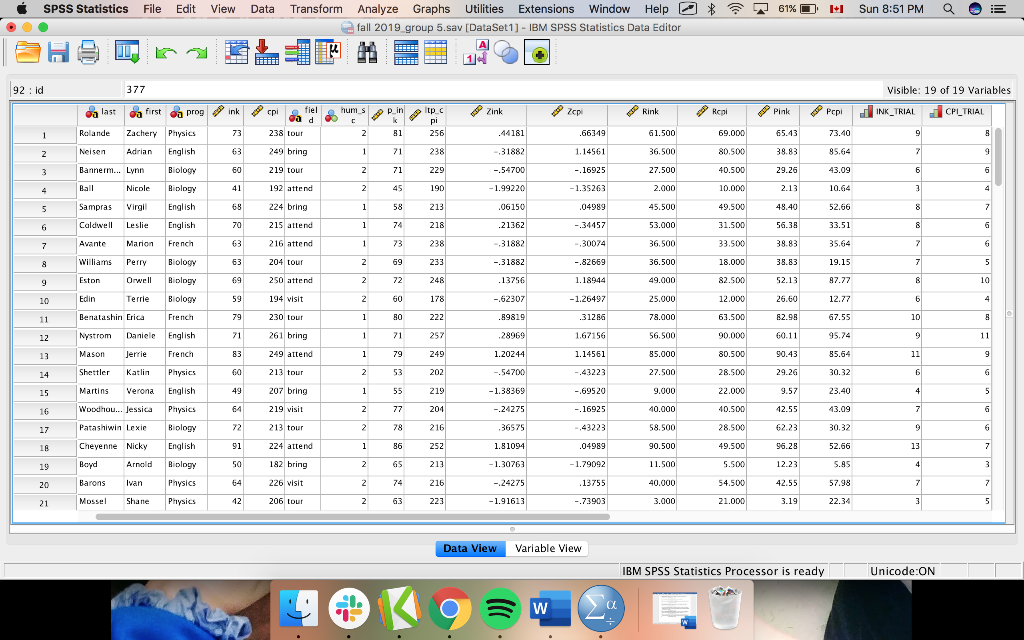The image size is (1024, 640).
Task: Open the Word document icon in dock
Action: tap(674, 609)
